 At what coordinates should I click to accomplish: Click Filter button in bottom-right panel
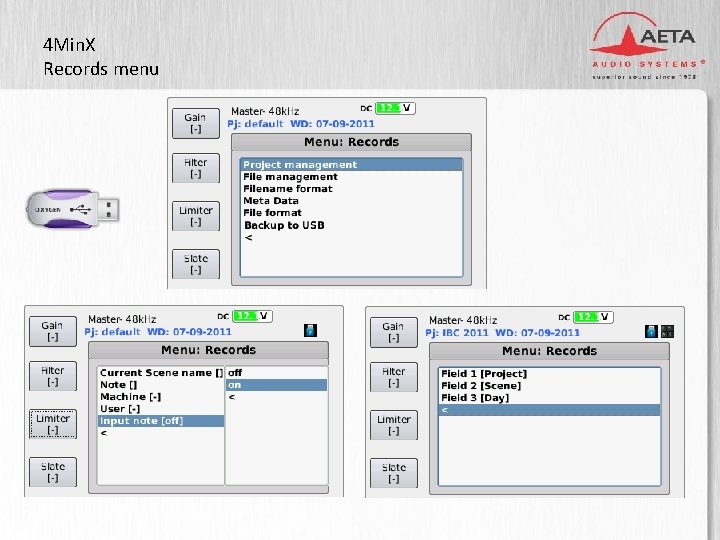tap(394, 377)
